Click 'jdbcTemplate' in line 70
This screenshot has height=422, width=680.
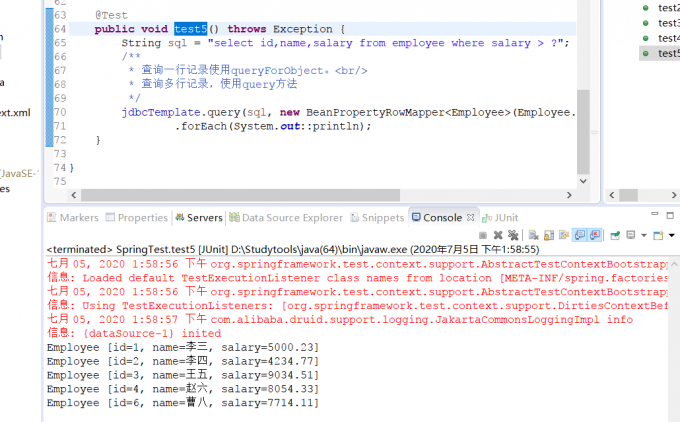click(161, 112)
